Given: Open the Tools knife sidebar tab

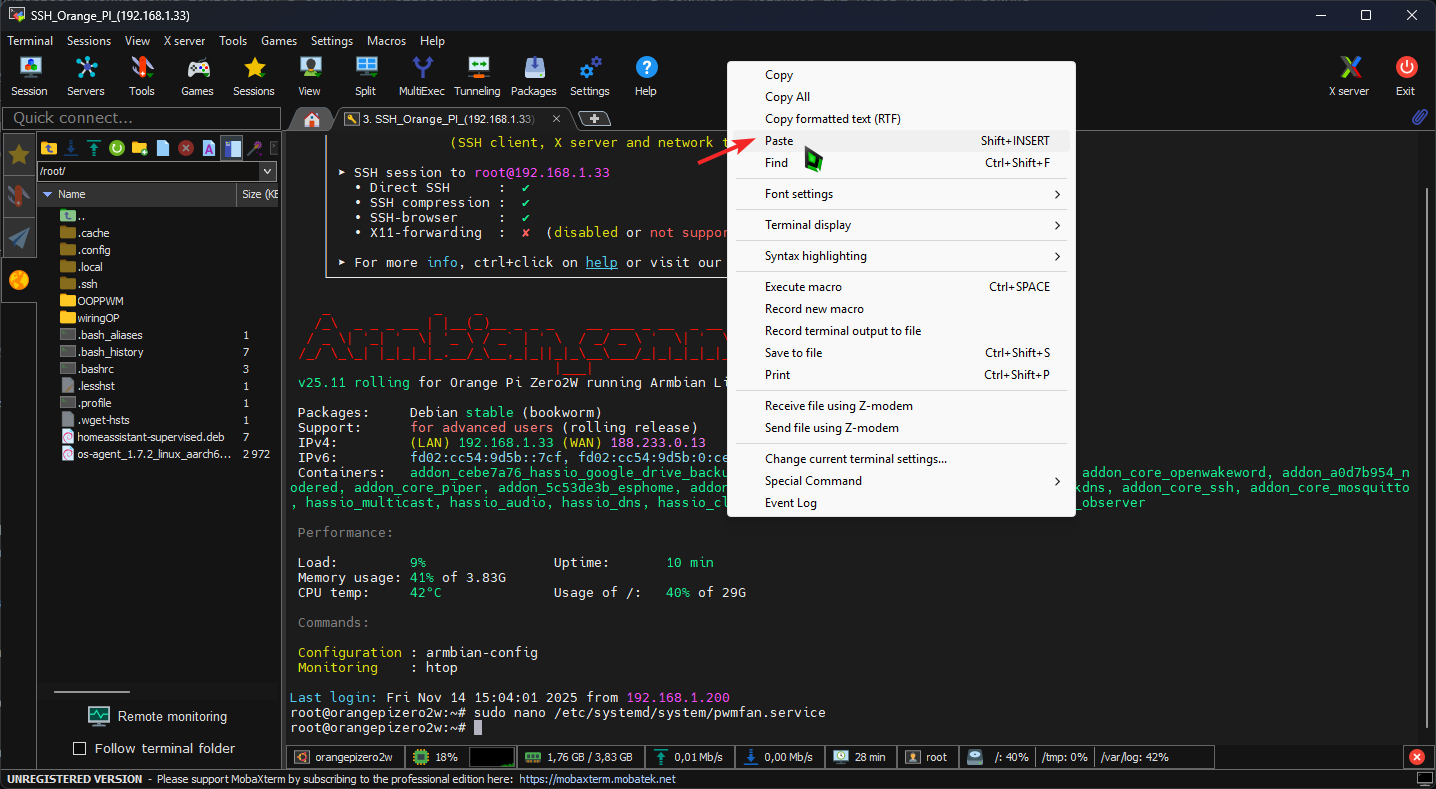Looking at the screenshot, I should pyautogui.click(x=18, y=196).
